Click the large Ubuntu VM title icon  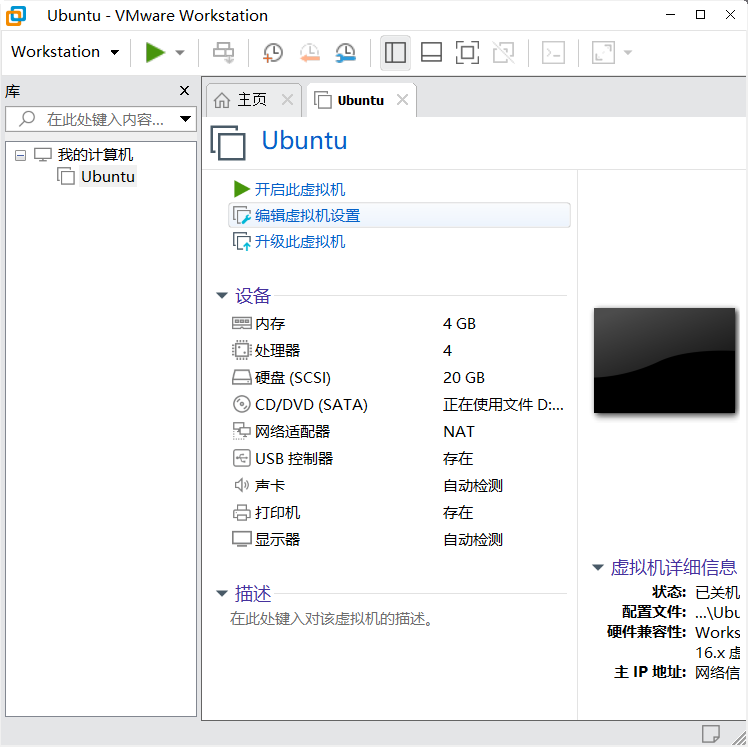tap(228, 142)
